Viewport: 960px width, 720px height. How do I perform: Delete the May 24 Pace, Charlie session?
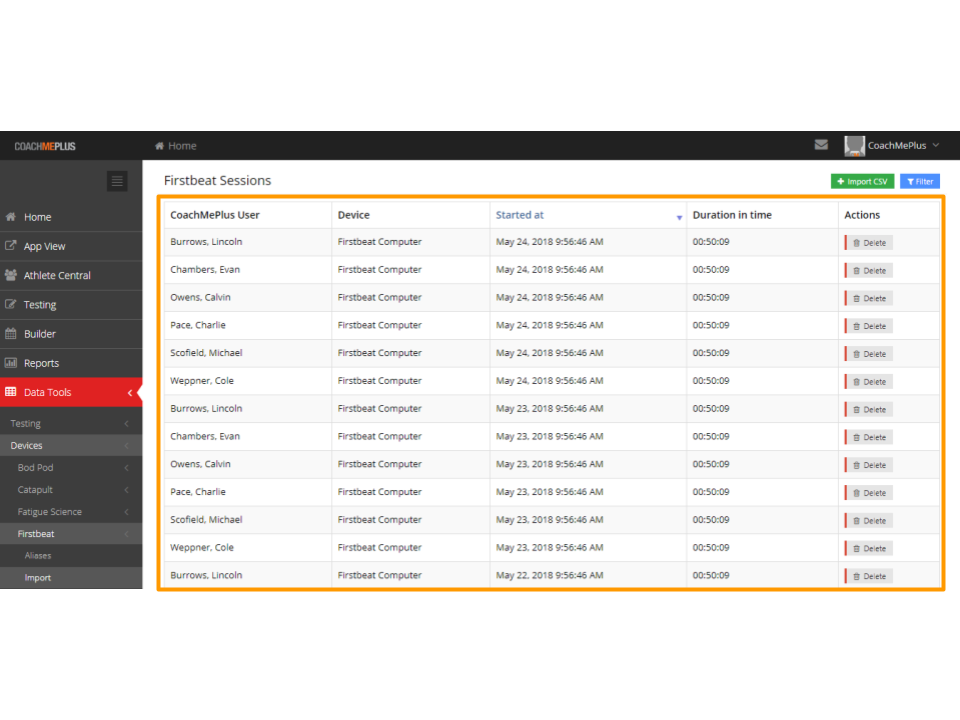point(869,326)
